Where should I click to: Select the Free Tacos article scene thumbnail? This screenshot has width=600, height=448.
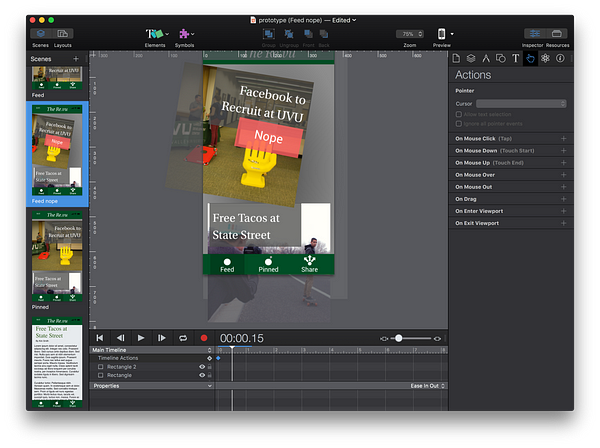pos(57,362)
